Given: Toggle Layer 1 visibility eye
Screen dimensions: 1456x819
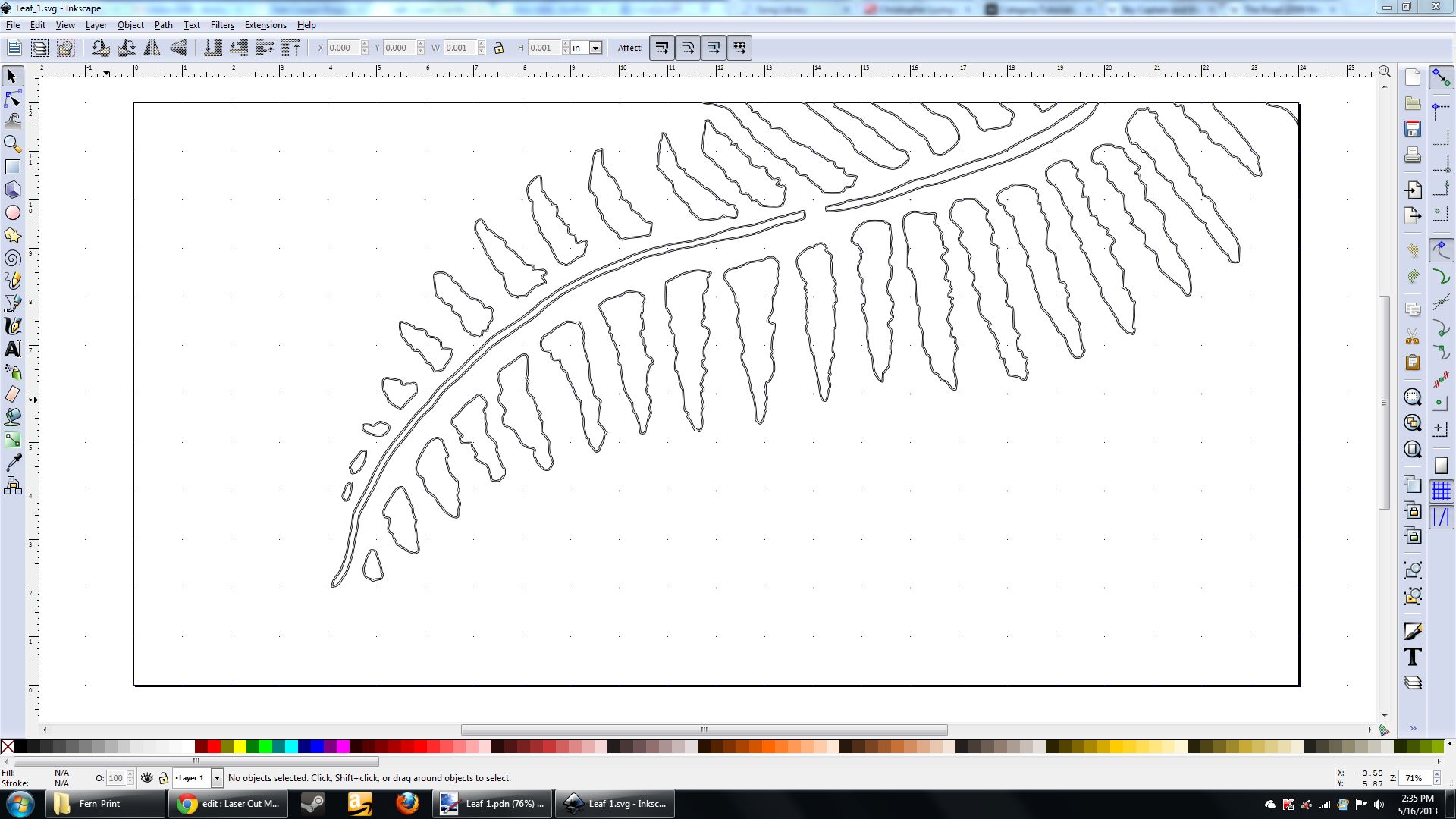Looking at the screenshot, I should click(147, 778).
